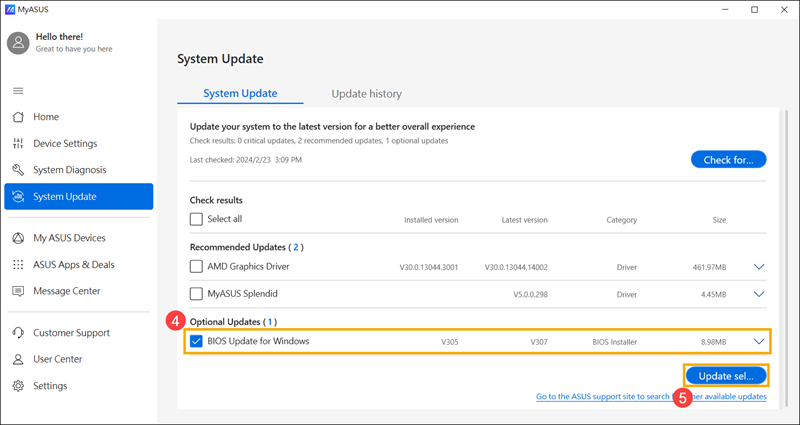Click the BIOS latest version V307

pos(539,342)
